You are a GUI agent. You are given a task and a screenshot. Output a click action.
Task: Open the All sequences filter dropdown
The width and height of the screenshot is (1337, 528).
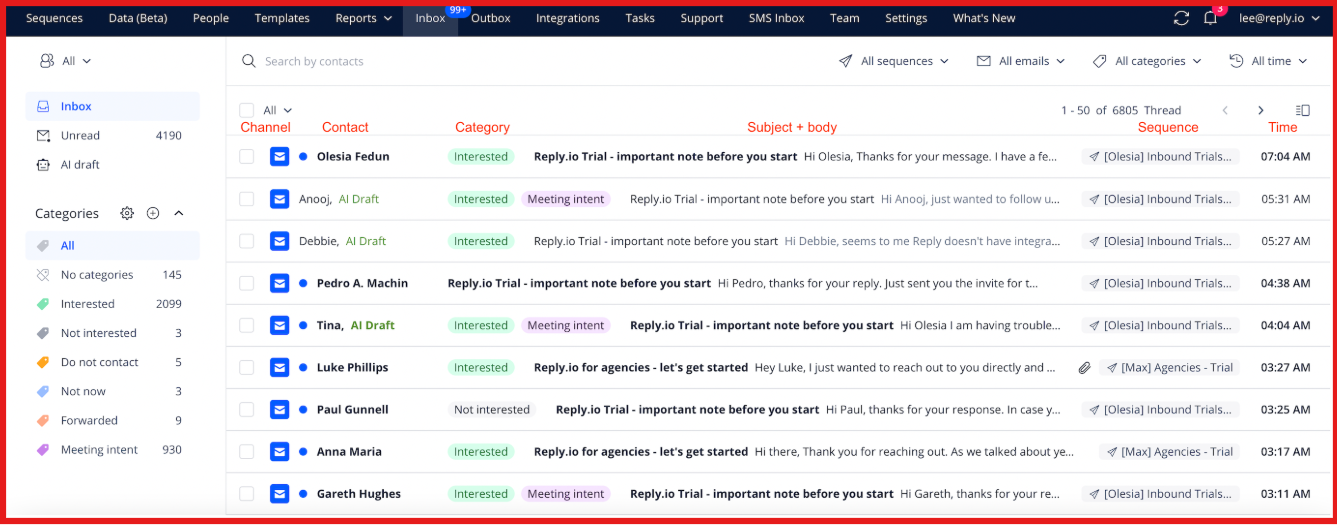[x=894, y=61]
